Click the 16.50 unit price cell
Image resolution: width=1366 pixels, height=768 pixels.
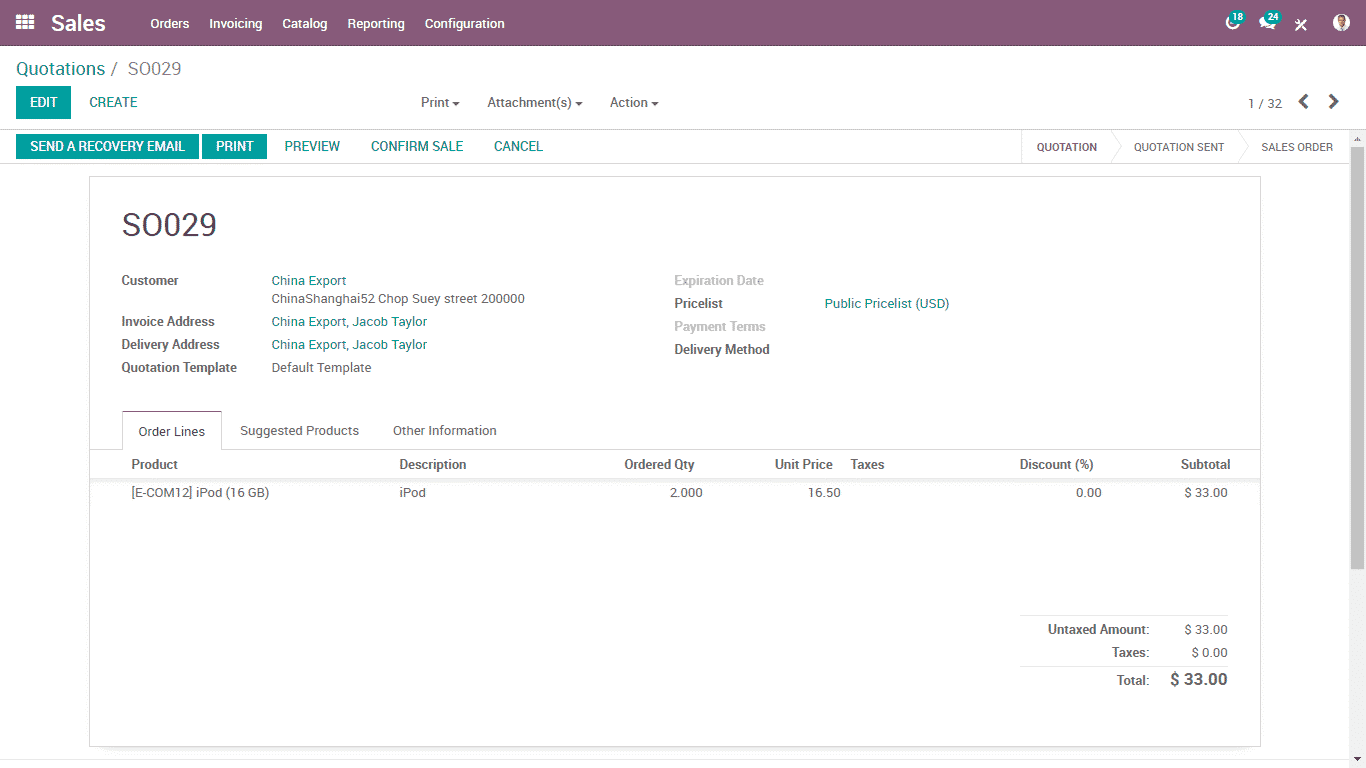click(824, 493)
